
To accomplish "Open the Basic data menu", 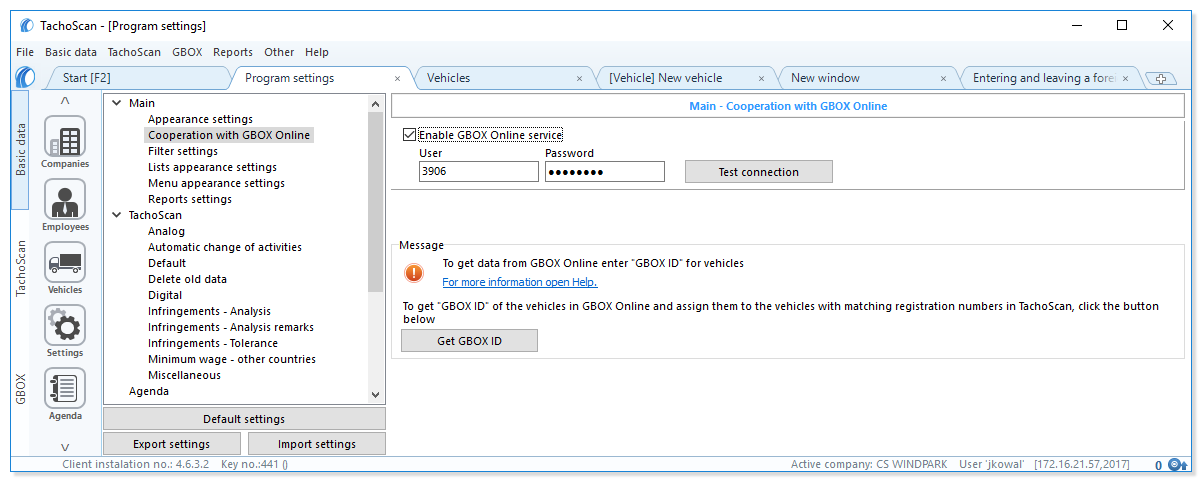I will [71, 52].
